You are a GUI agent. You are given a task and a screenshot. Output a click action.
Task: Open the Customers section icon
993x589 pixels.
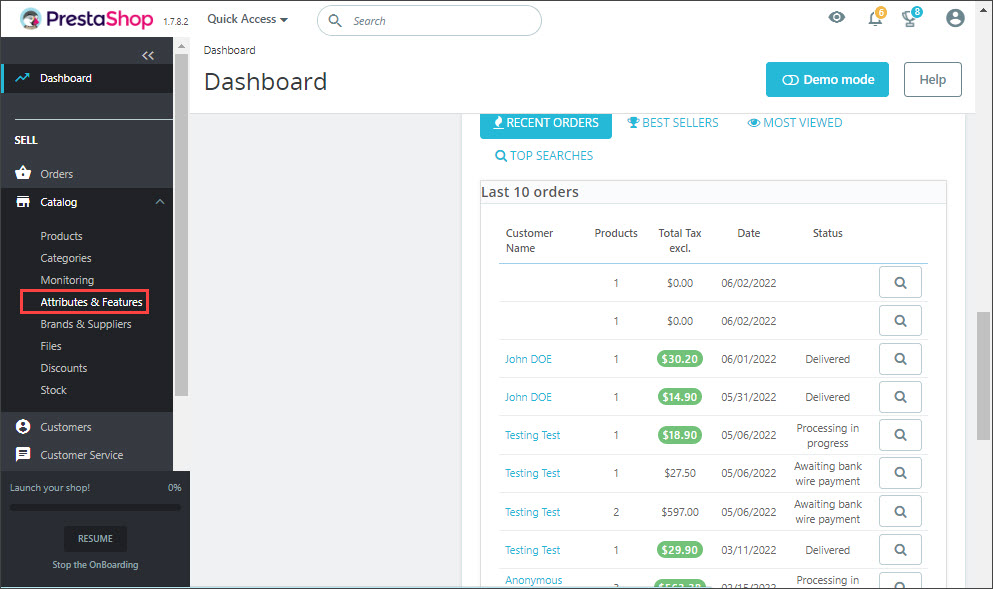tap(22, 426)
